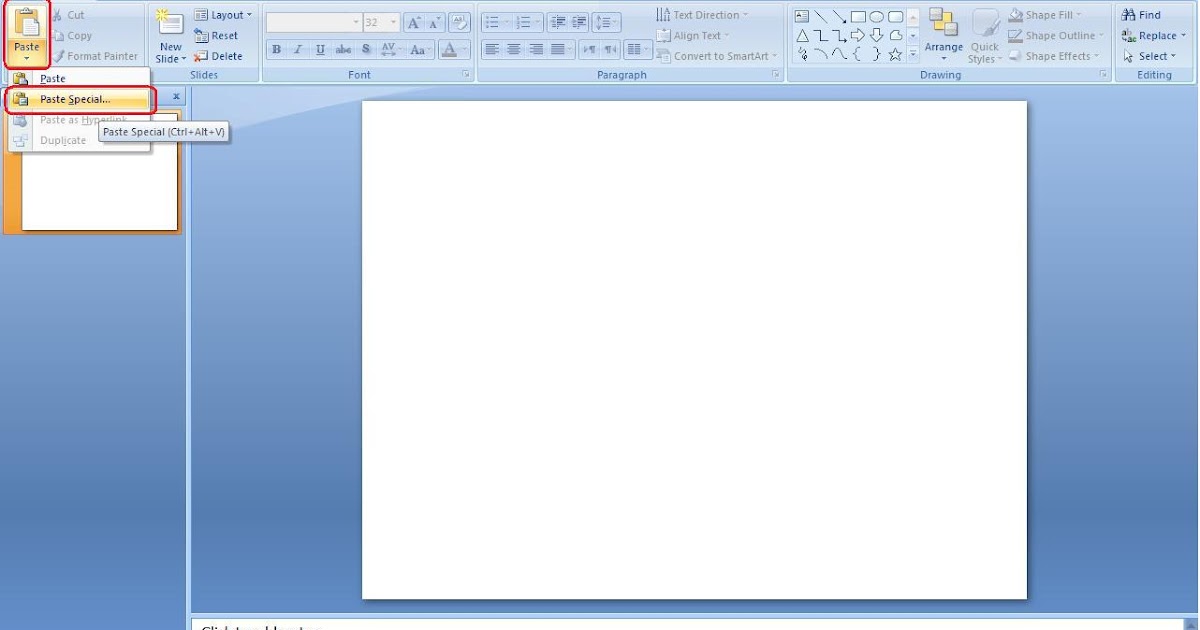Select the Format Painter icon
This screenshot has height=630, width=1200.
[x=60, y=56]
